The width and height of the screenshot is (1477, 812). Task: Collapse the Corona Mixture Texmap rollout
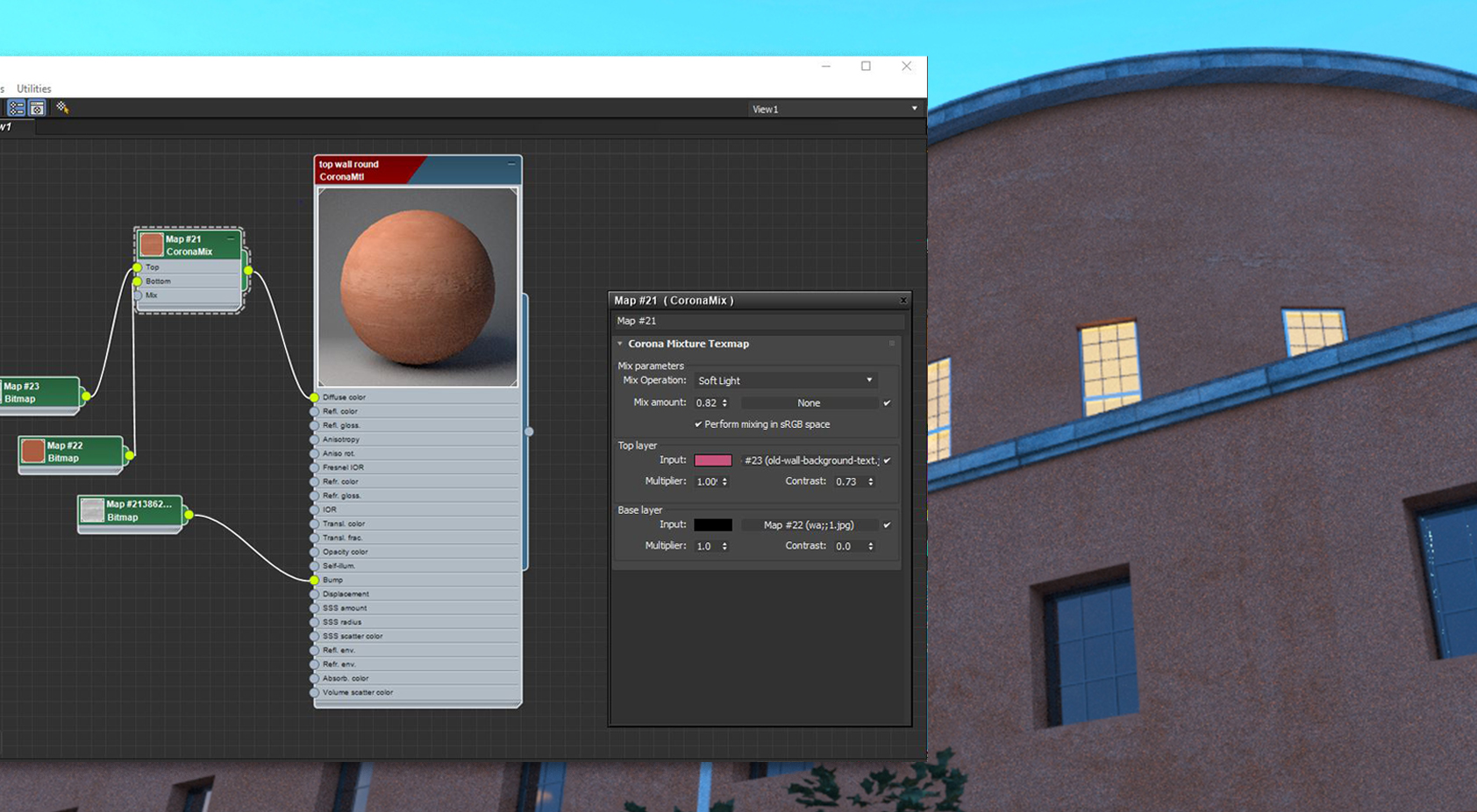pyautogui.click(x=619, y=344)
